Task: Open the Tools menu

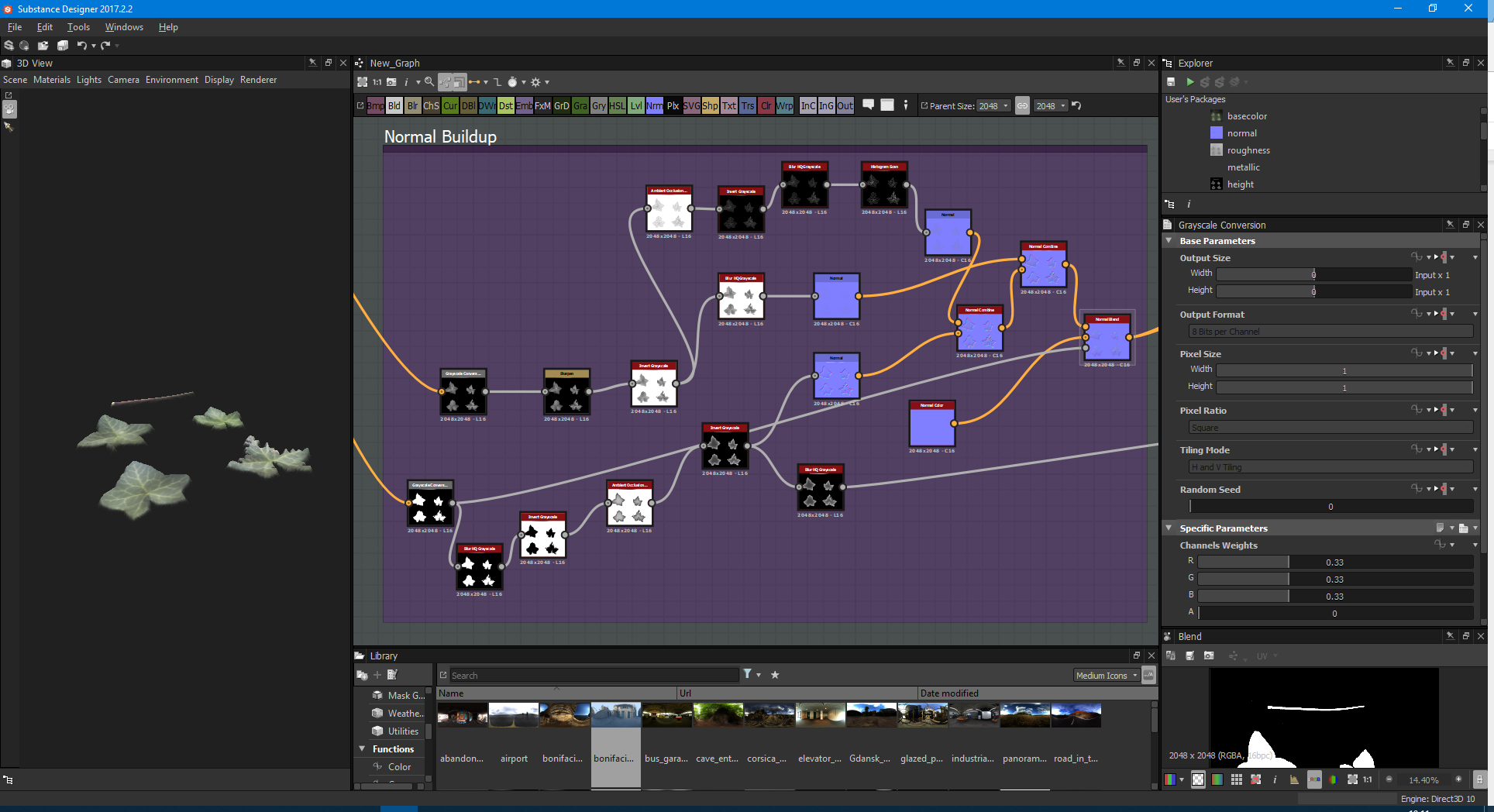Action: [78, 27]
